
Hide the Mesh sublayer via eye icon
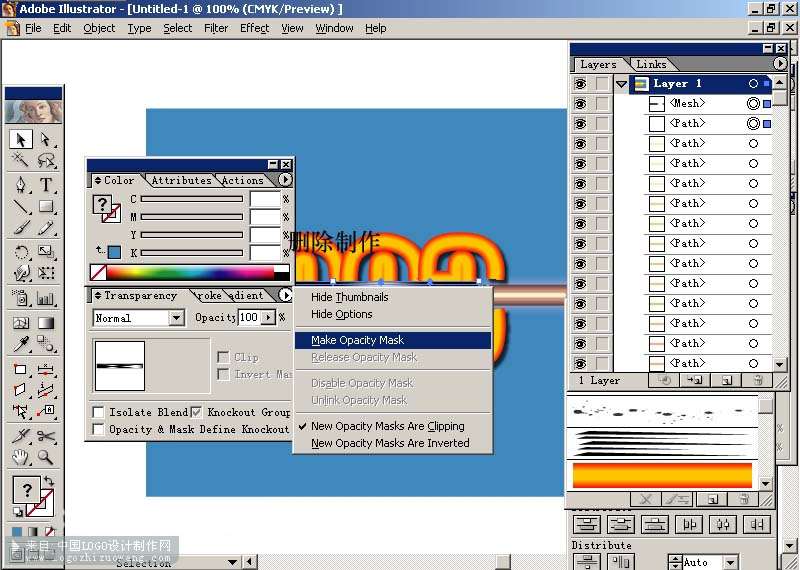pyautogui.click(x=580, y=104)
